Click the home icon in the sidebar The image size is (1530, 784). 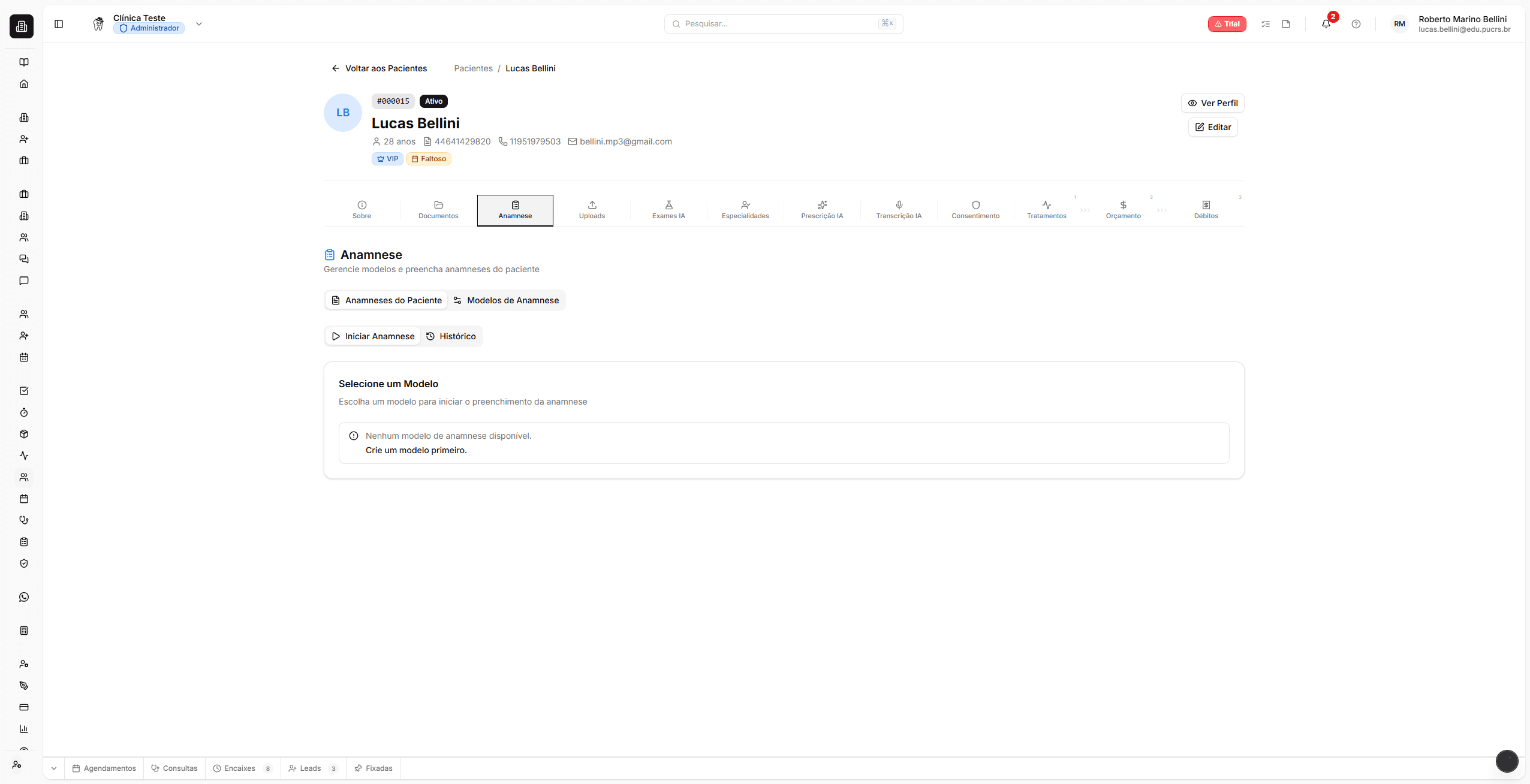[24, 83]
